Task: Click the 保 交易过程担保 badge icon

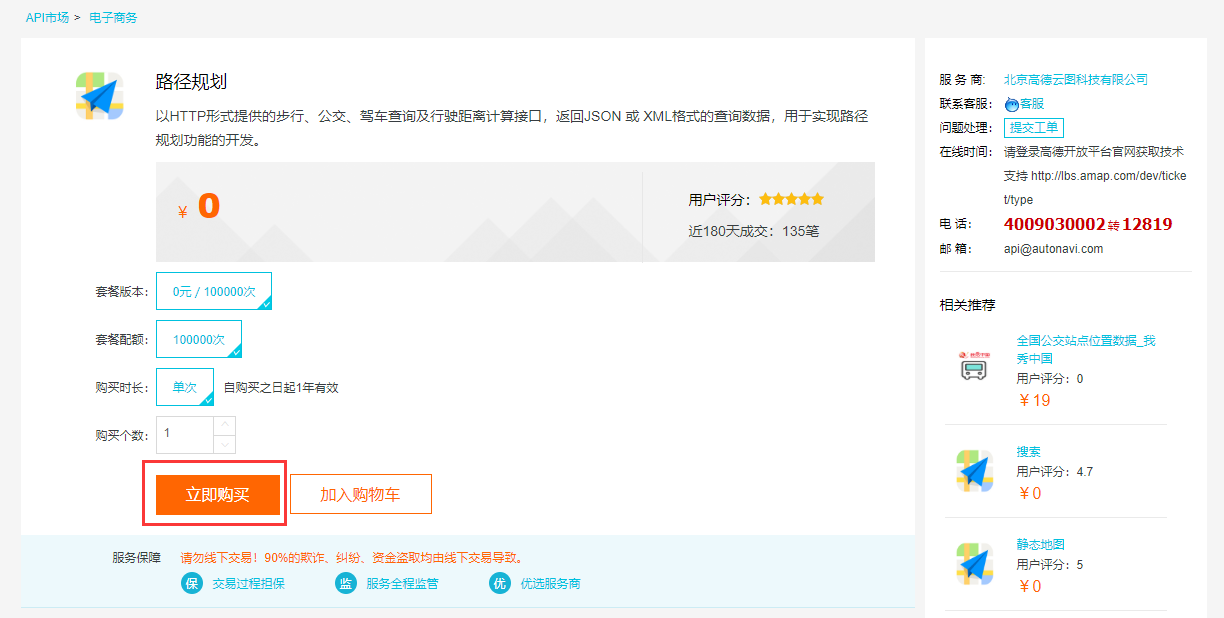Action: (x=192, y=583)
